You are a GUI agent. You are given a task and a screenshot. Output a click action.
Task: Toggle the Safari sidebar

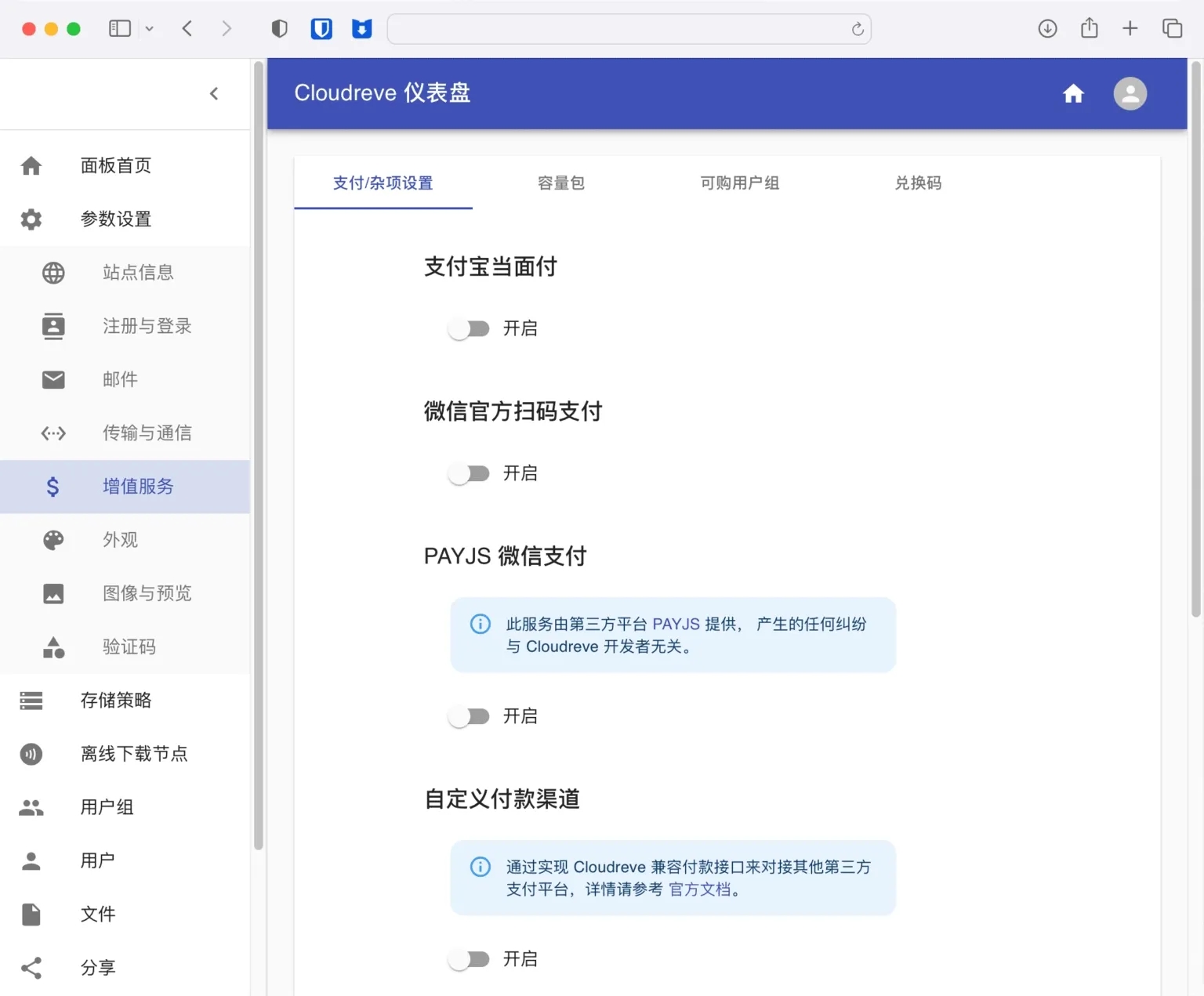pos(120,29)
